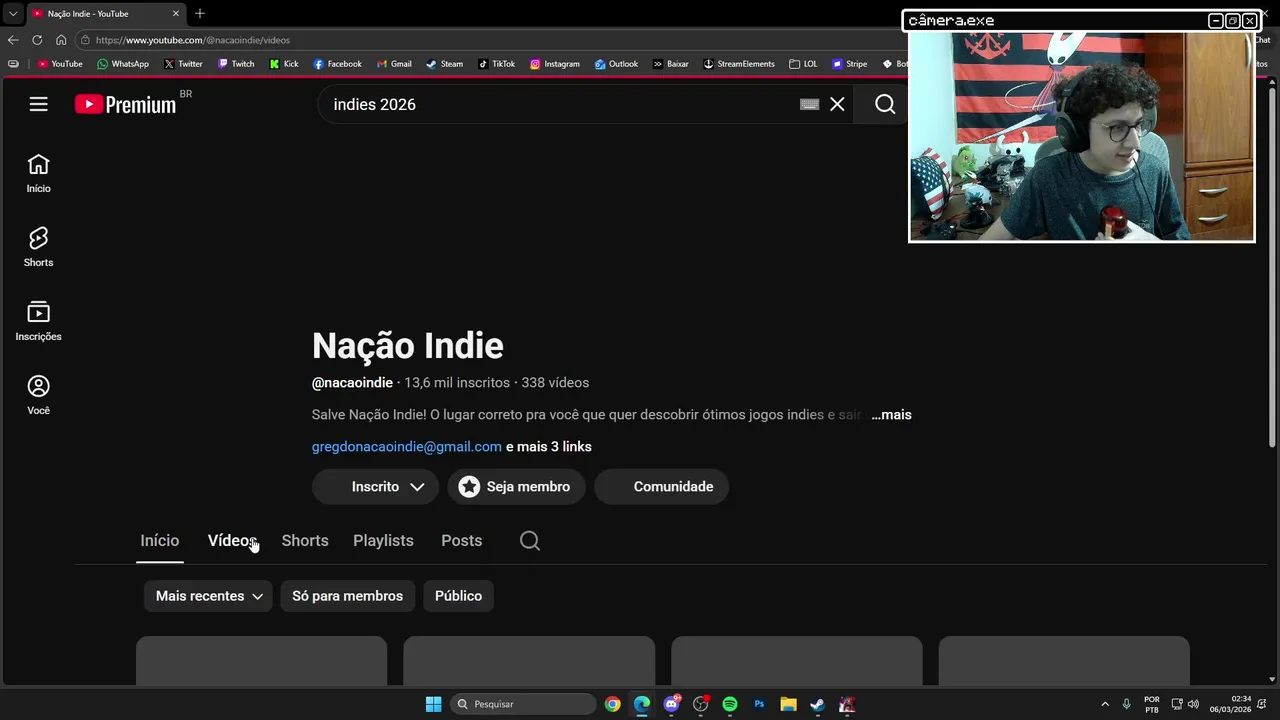This screenshot has height=720, width=1280.
Task: Expand channel description with ...mais
Action: [891, 415]
